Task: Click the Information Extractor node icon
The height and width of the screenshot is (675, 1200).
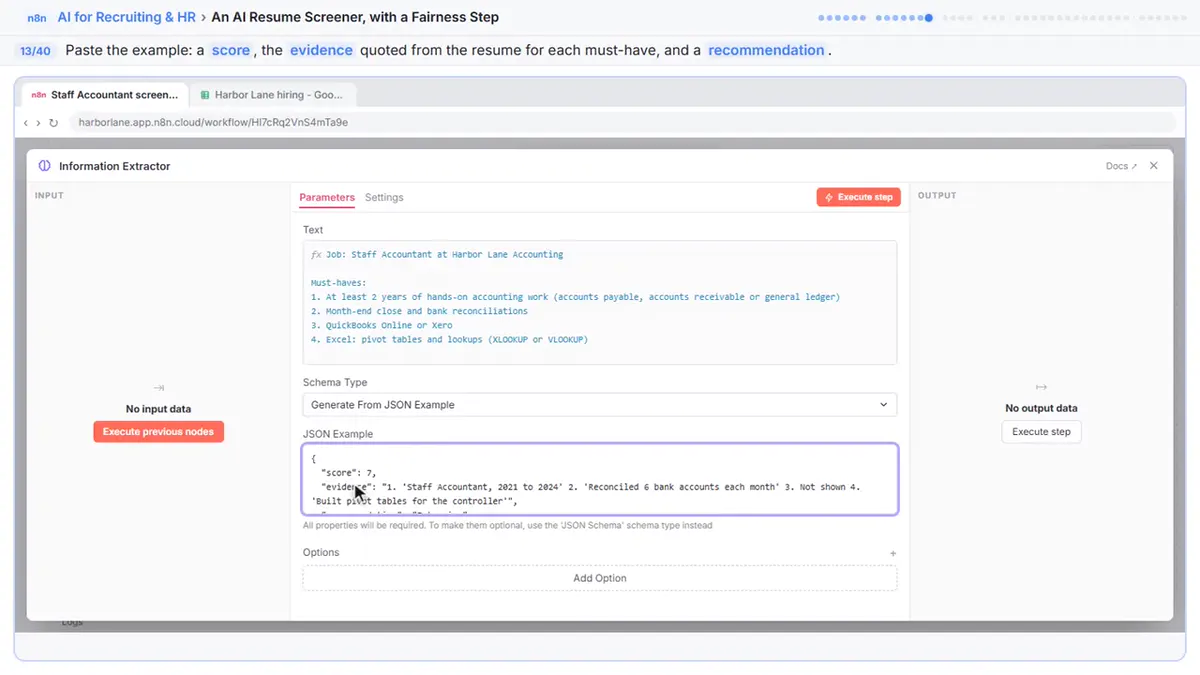Action: (x=45, y=166)
